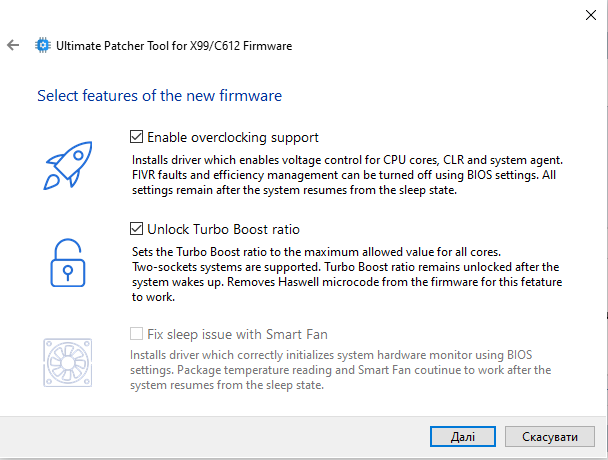
Task: Click the Ultimate Patcher Tool title text
Action: 174,46
